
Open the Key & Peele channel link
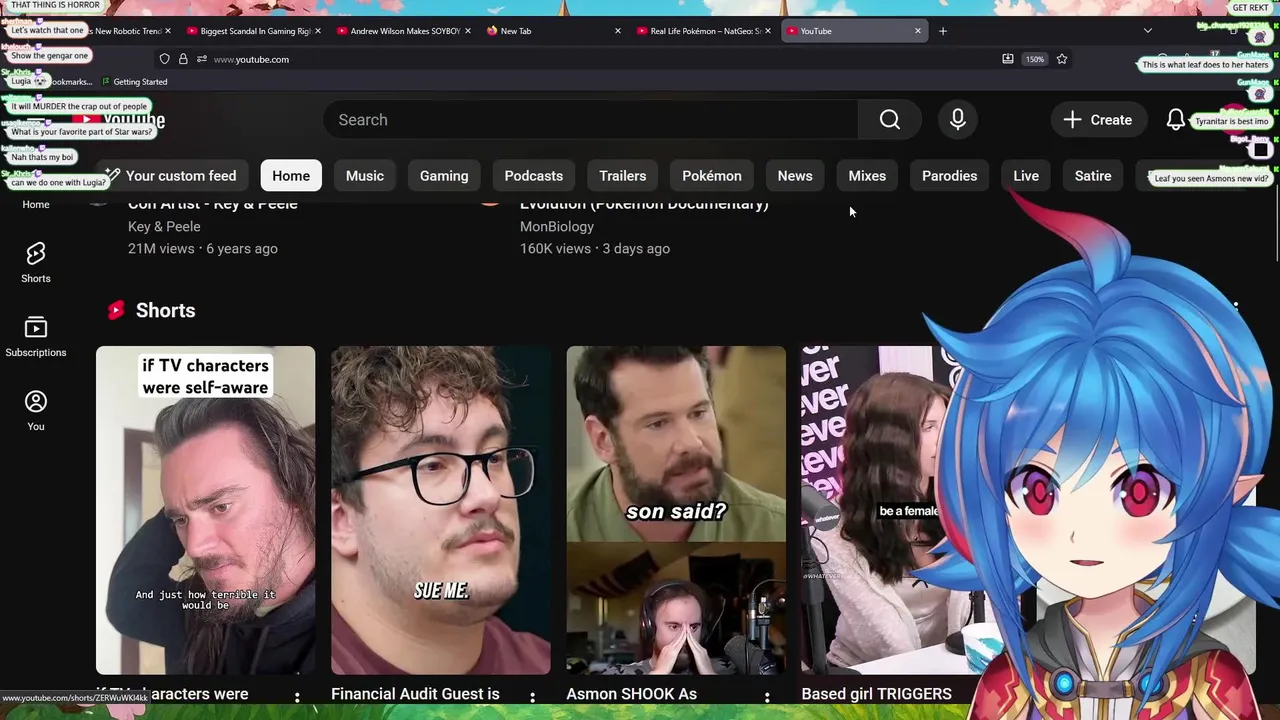(164, 227)
